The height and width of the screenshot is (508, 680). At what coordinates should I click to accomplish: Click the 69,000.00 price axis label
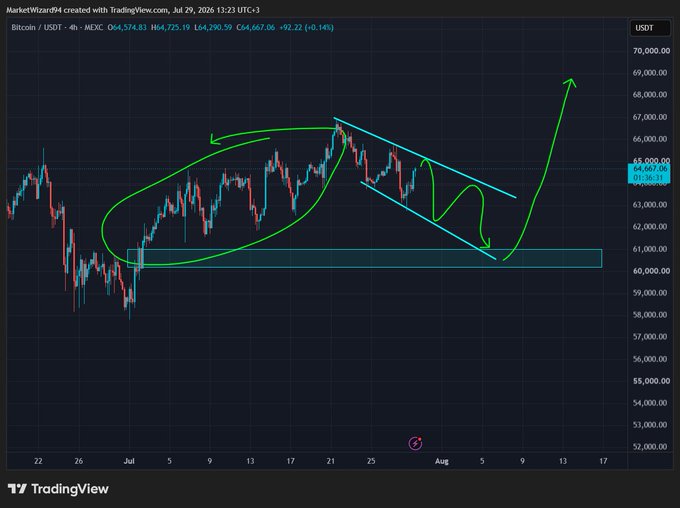(x=650, y=73)
